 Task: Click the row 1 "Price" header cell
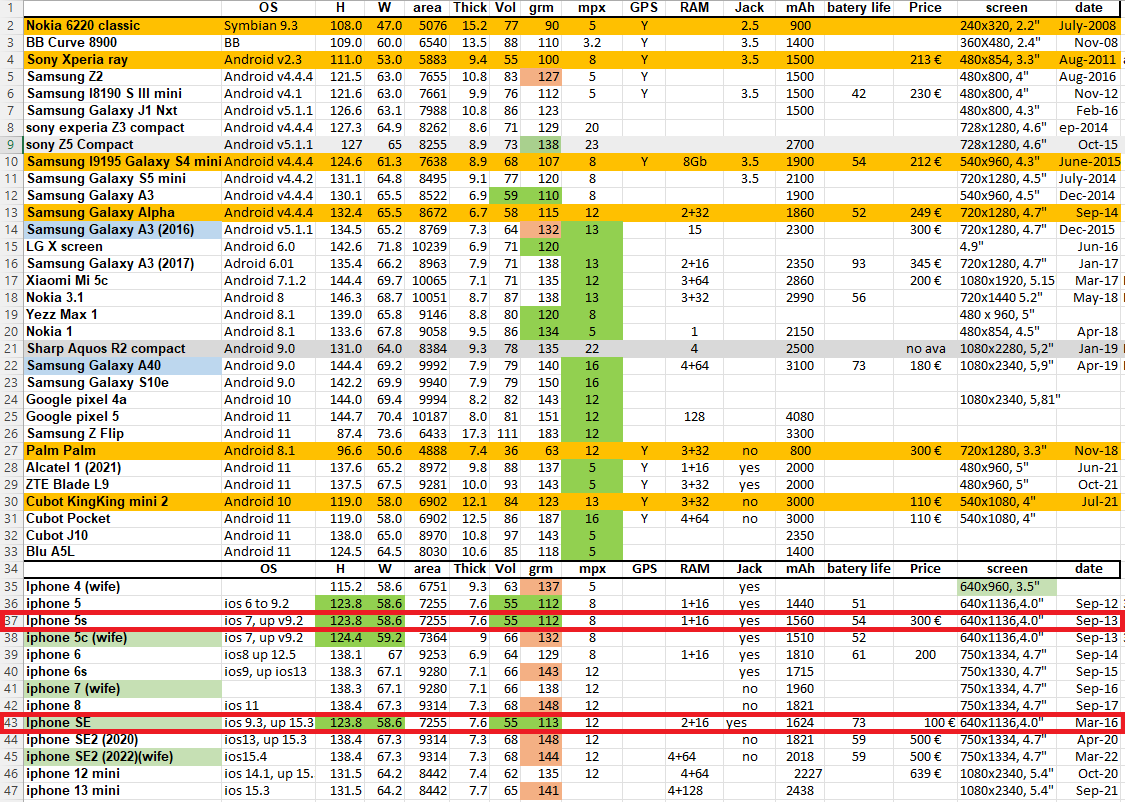[x=925, y=8]
